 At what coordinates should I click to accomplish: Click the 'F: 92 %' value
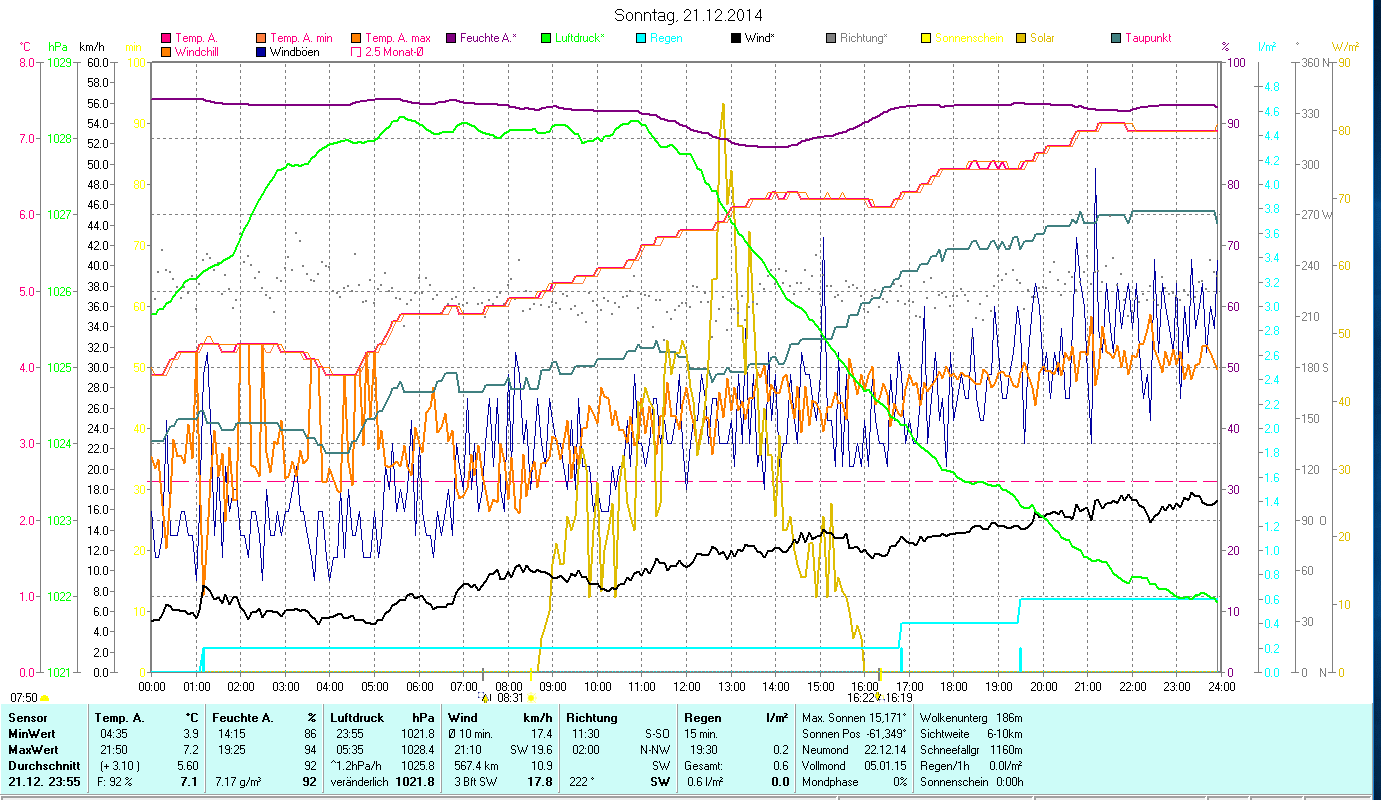click(x=115, y=782)
